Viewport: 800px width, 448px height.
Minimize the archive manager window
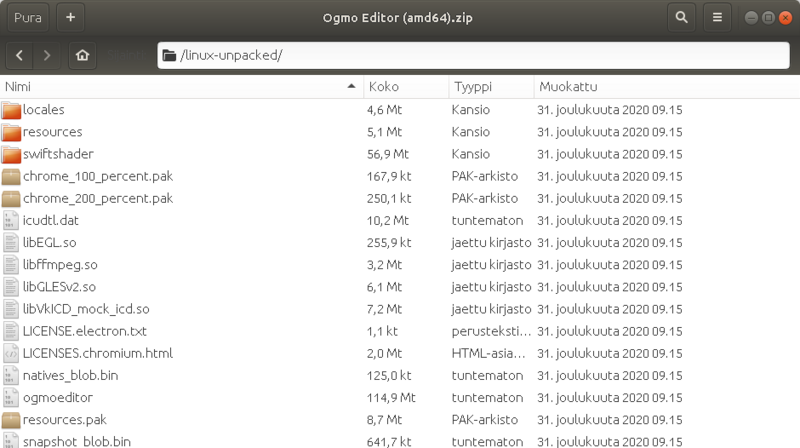(x=749, y=17)
